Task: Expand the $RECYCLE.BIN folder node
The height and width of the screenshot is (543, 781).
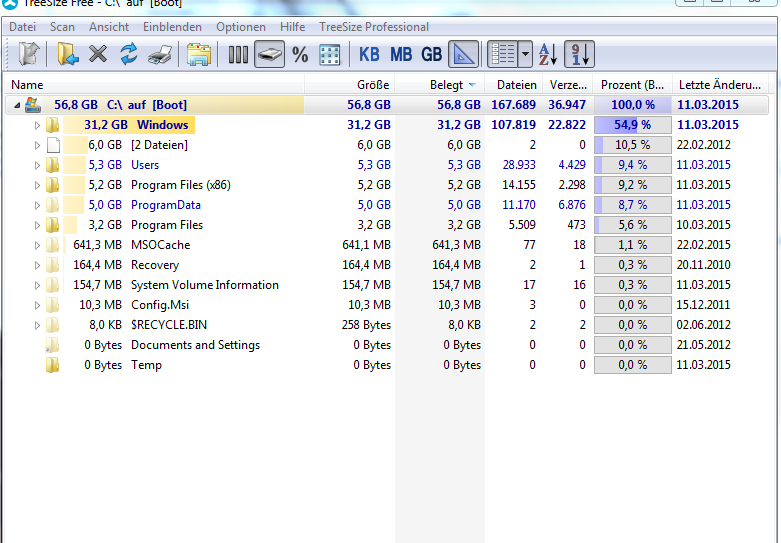Action: click(37, 325)
